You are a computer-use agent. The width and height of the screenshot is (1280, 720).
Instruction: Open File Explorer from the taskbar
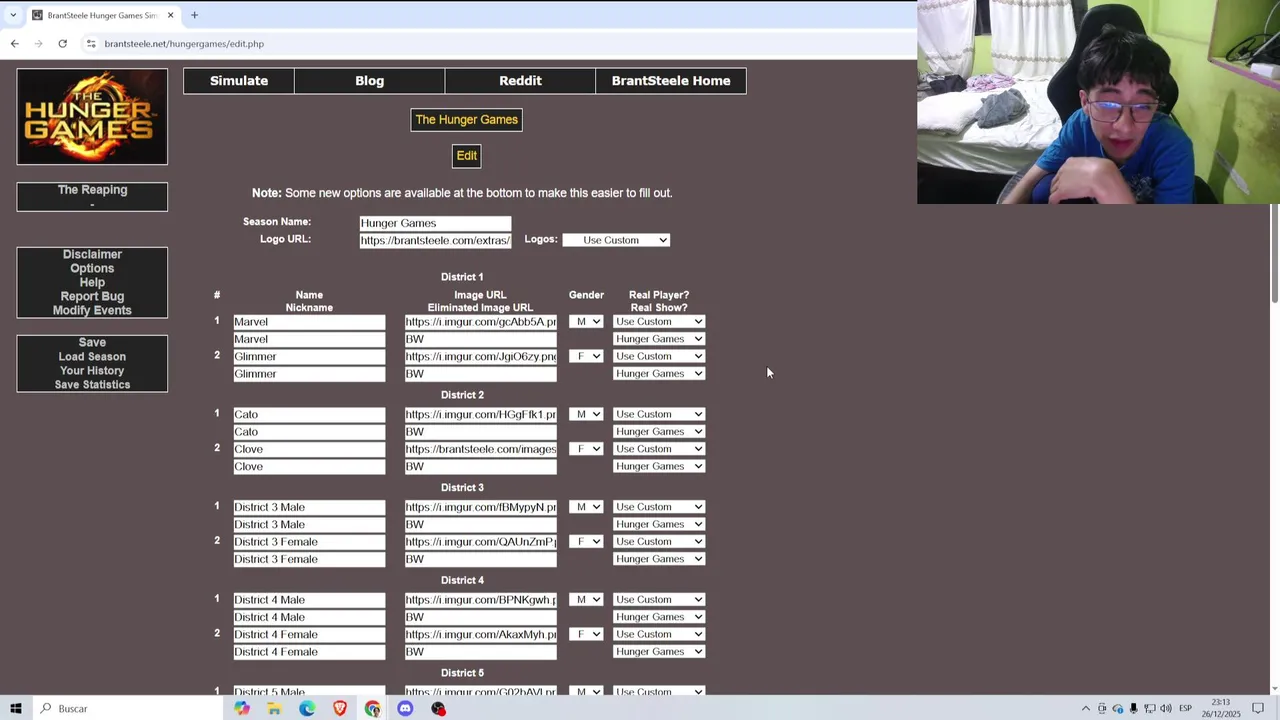pos(274,708)
